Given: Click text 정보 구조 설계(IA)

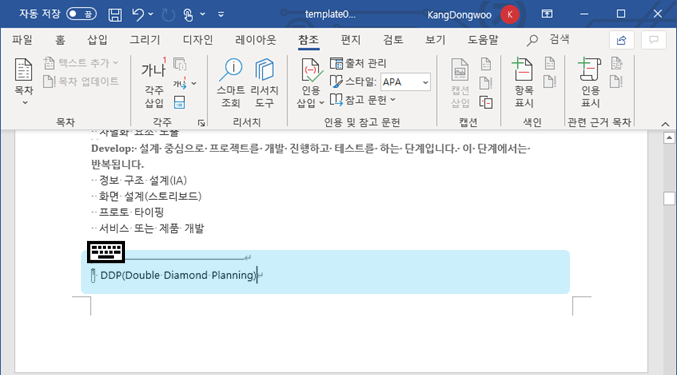Looking at the screenshot, I should (x=143, y=180).
